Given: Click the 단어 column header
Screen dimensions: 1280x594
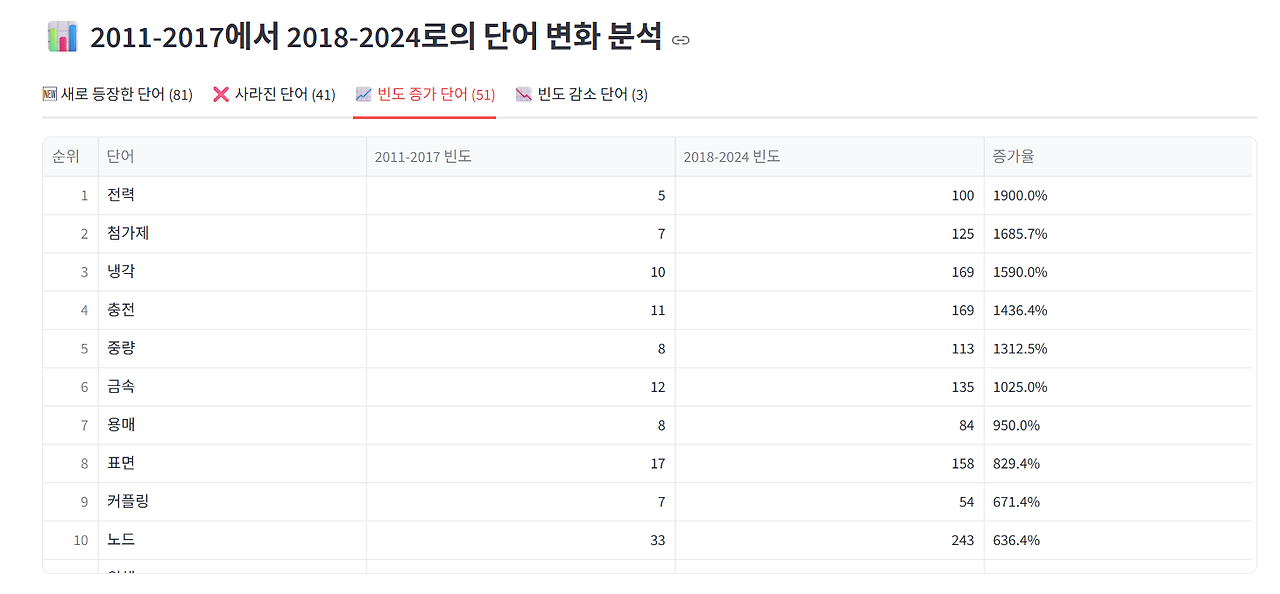Looking at the screenshot, I should point(117,156).
